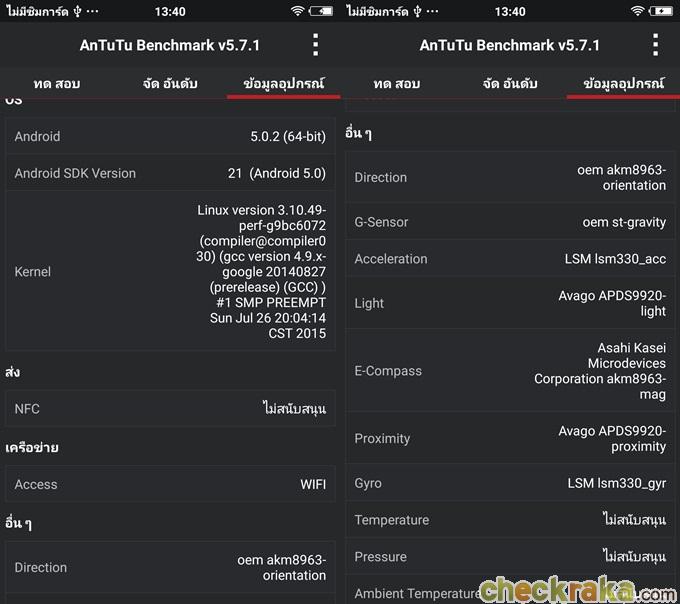This screenshot has height=604, width=680.
Task: Switch to จัดอันดับ tab on left screen
Action: (x=170, y=84)
